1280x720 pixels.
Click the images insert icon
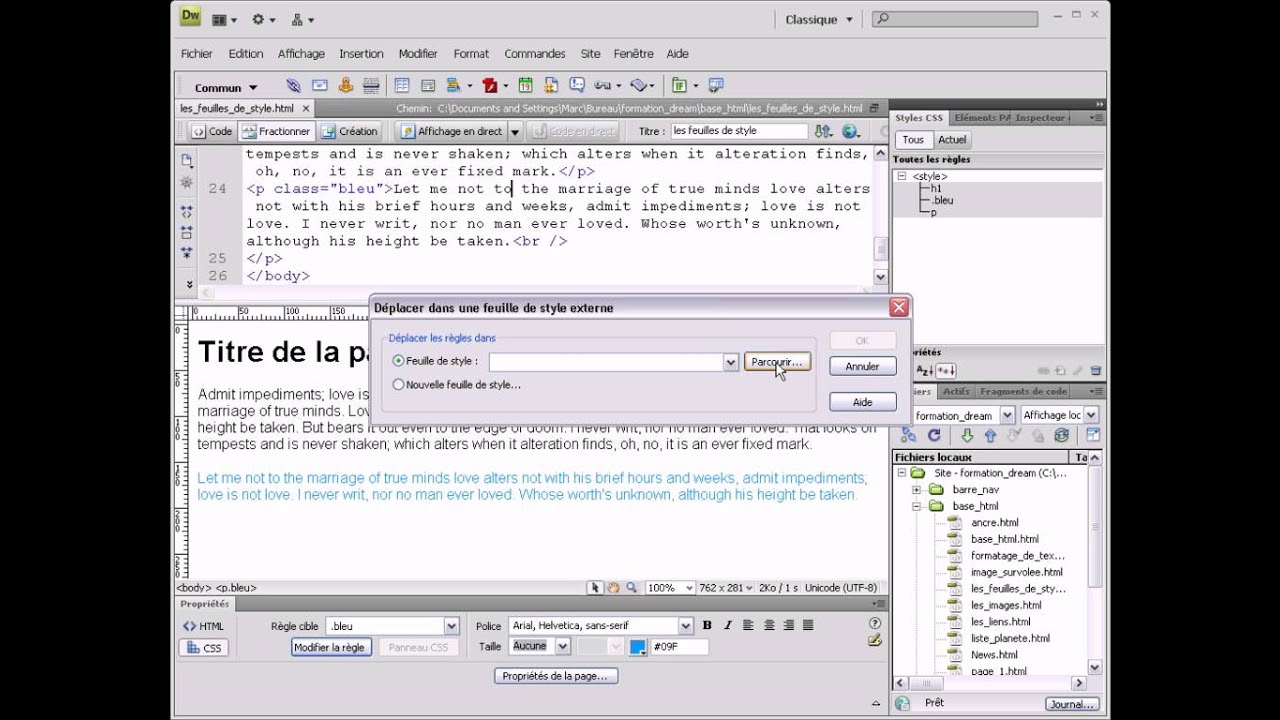coord(453,86)
